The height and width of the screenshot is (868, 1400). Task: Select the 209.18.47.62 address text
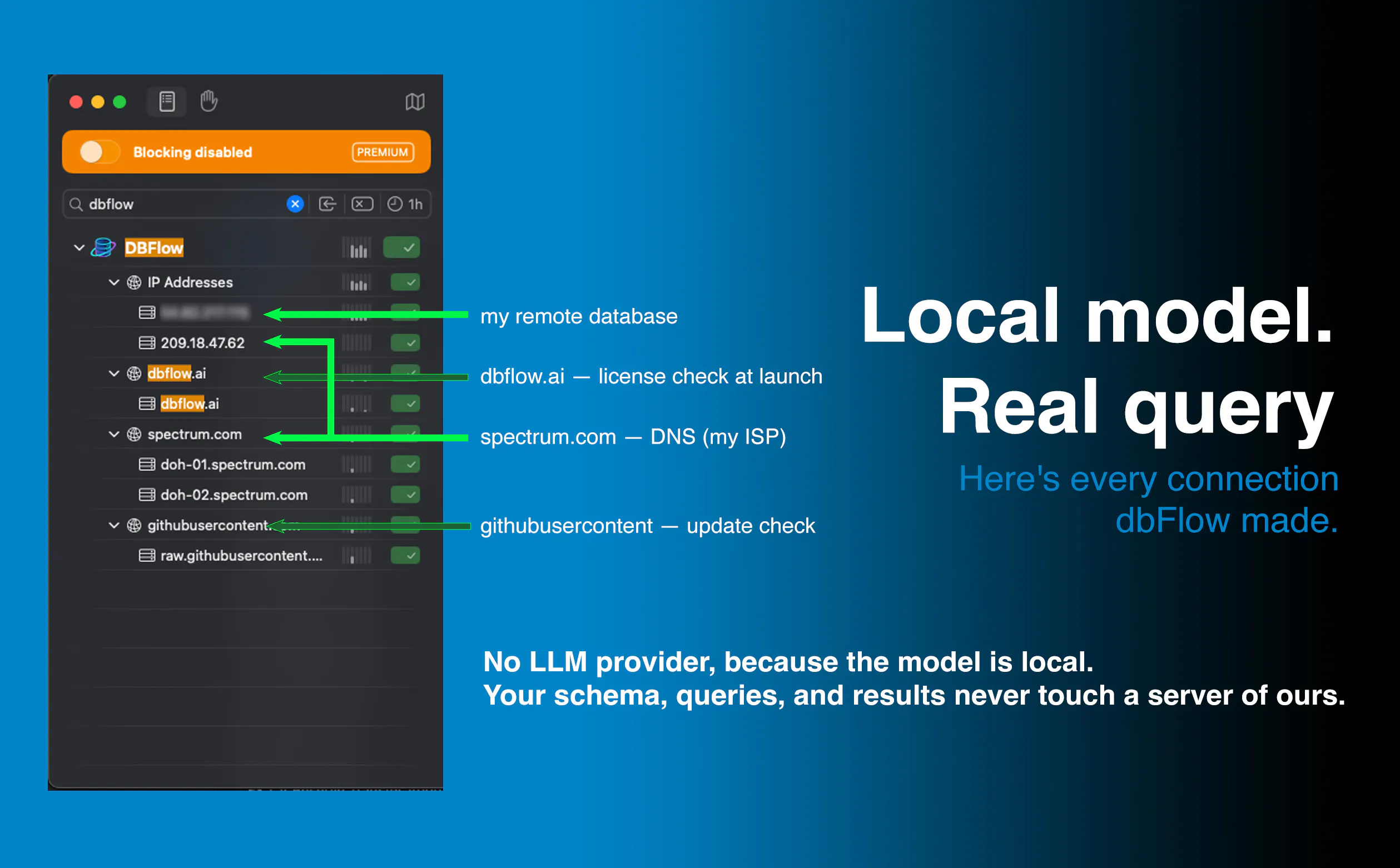(203, 343)
